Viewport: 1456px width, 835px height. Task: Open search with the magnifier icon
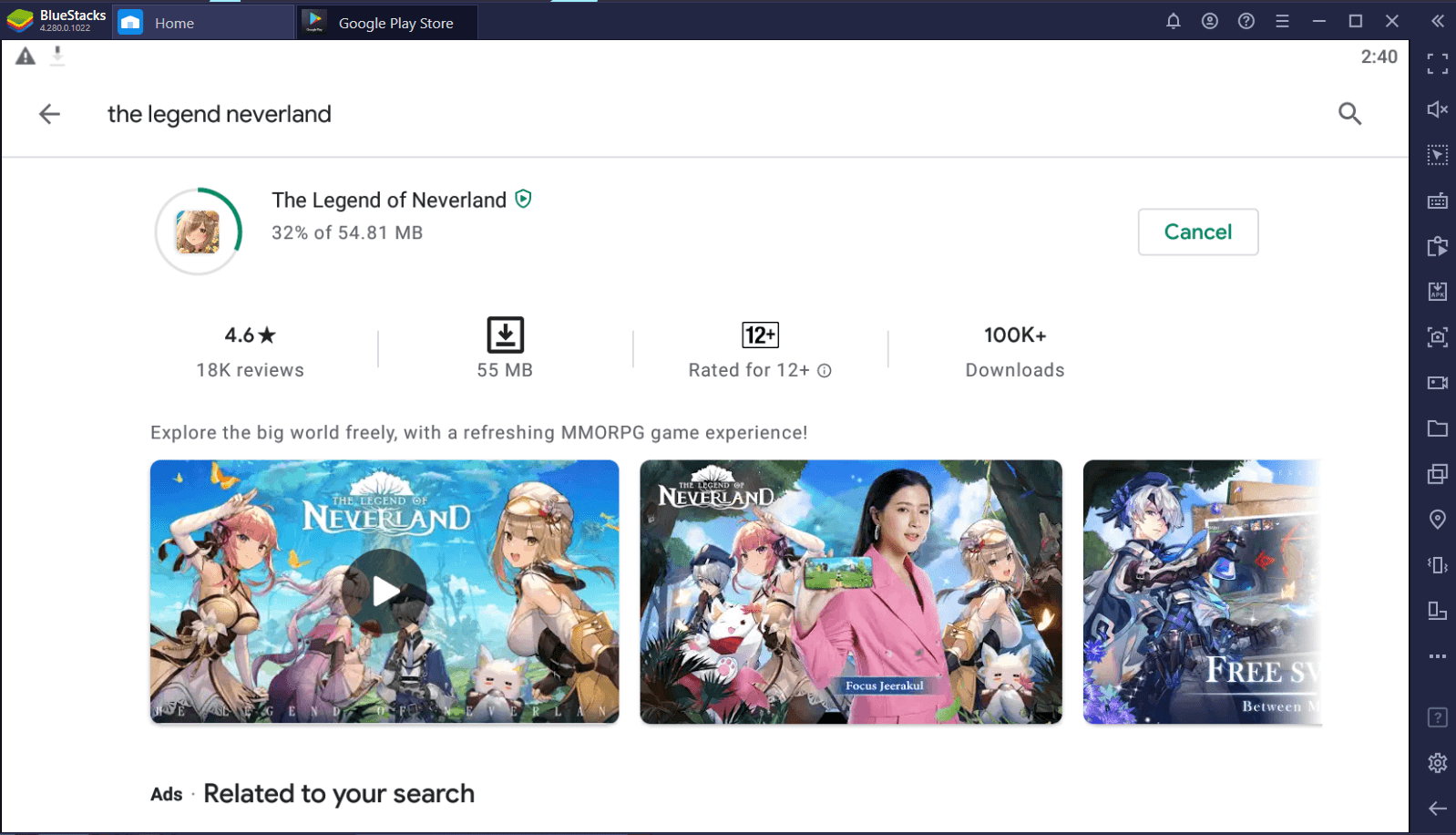[1349, 114]
